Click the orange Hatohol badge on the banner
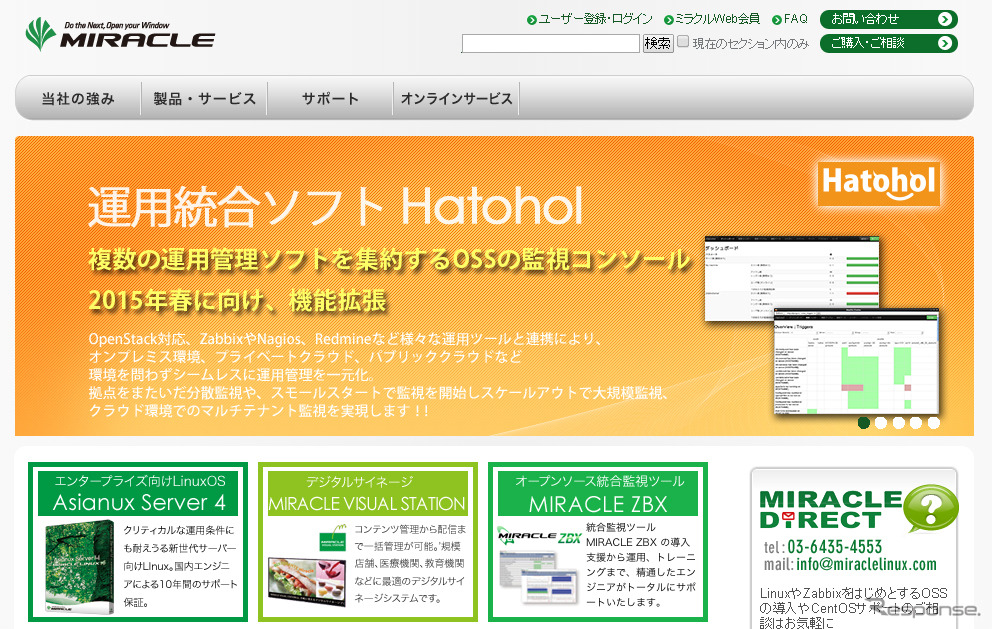The height and width of the screenshot is (629, 992). [878, 185]
